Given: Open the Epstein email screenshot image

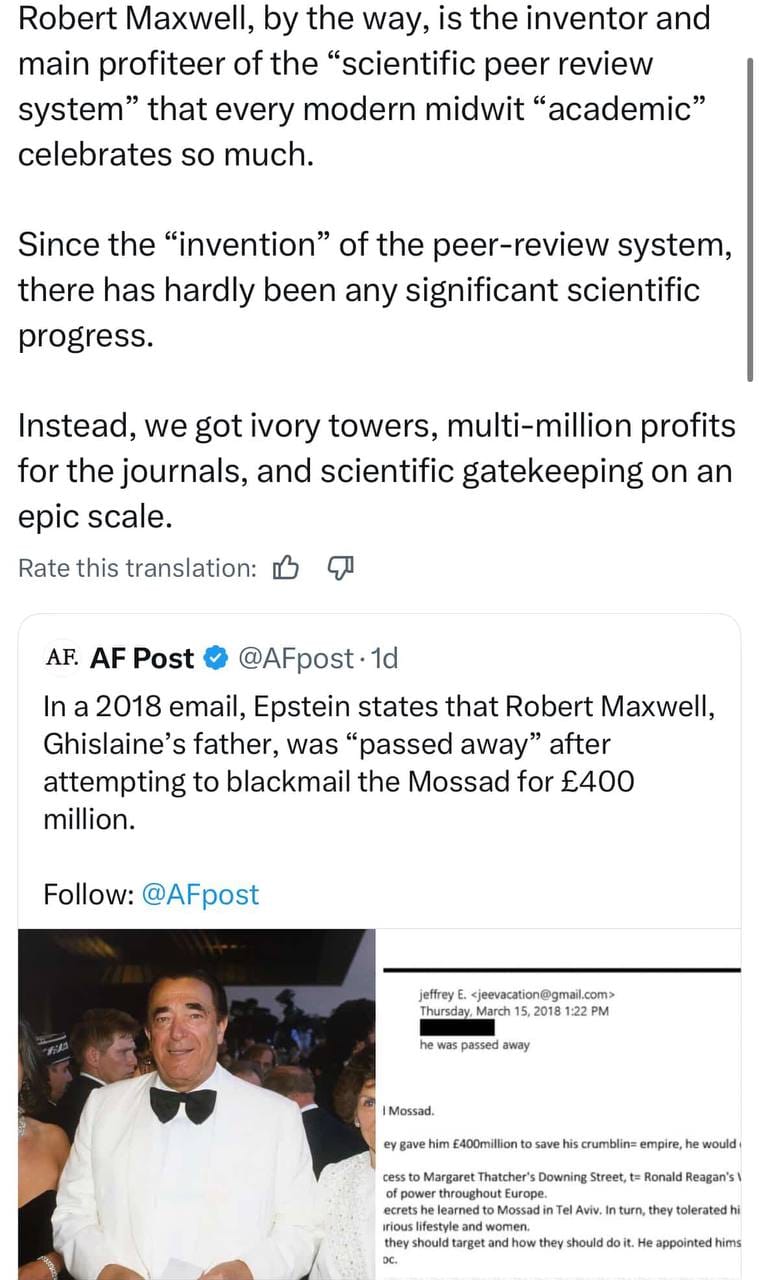Looking at the screenshot, I should coord(560,1104).
